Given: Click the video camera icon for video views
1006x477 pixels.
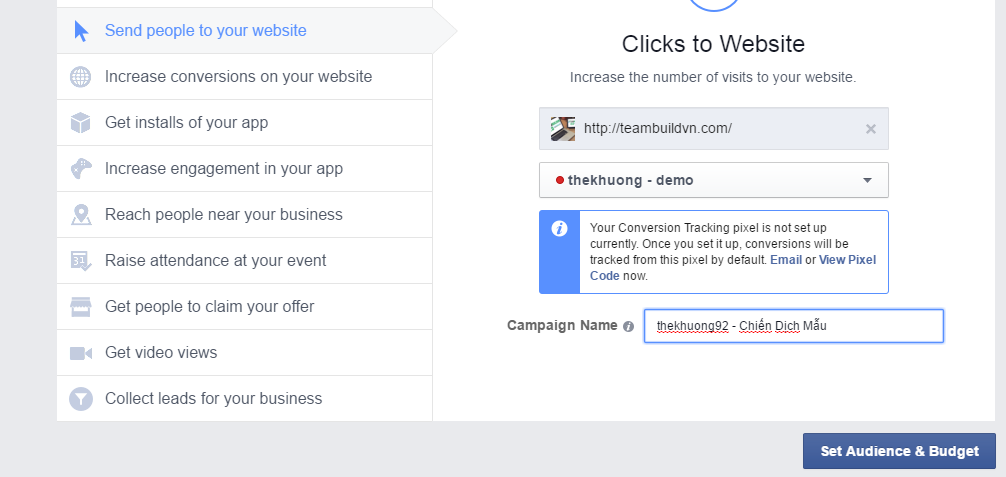Looking at the screenshot, I should [81, 353].
